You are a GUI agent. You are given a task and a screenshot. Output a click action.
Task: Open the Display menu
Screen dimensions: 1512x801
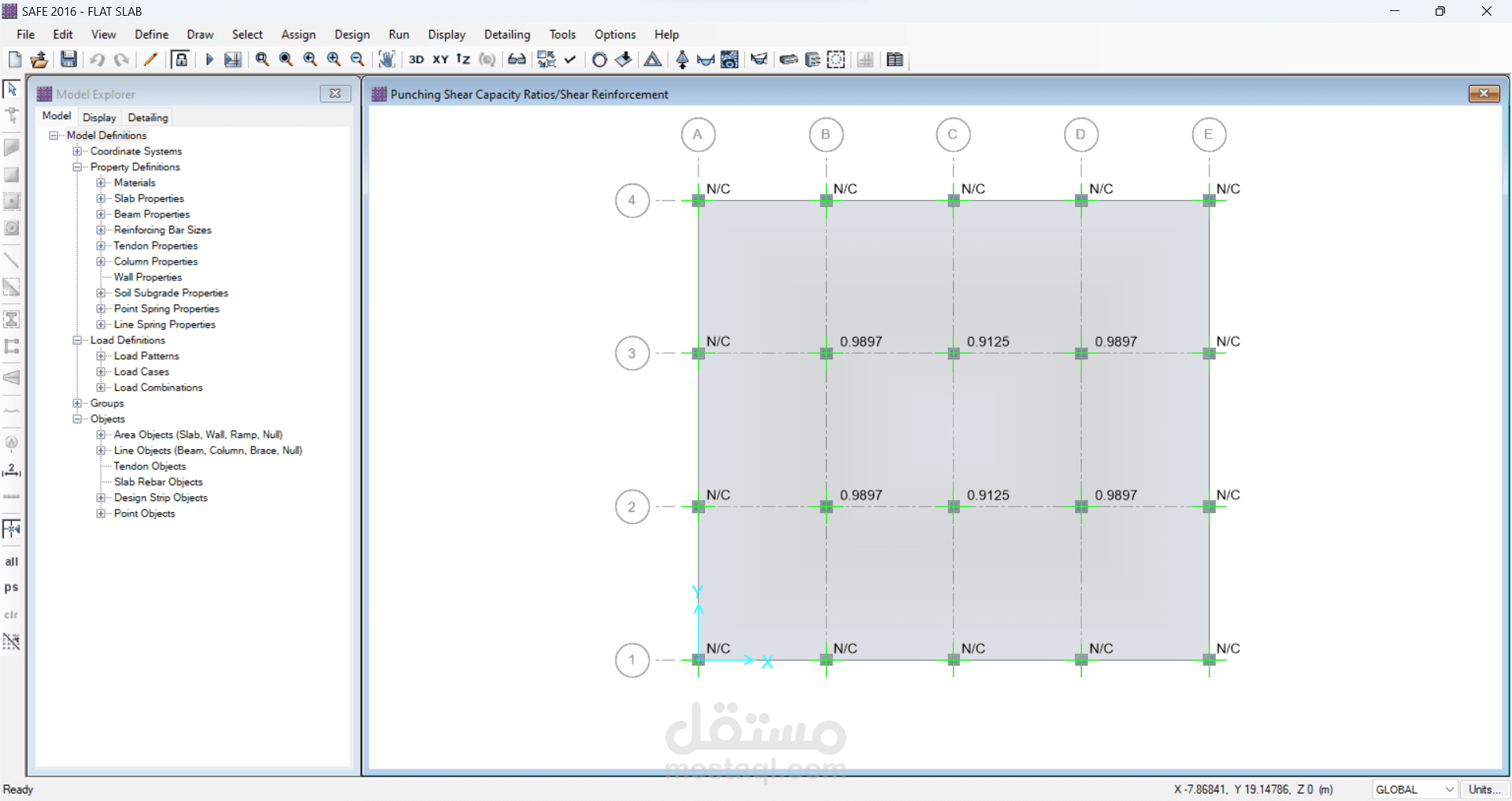447,35
